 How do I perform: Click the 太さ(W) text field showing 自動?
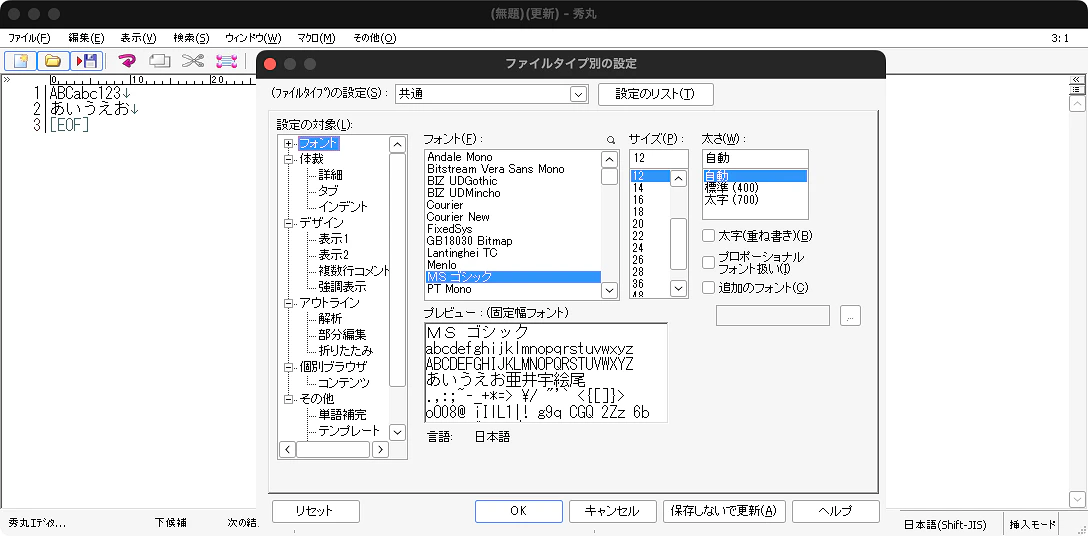pos(755,158)
